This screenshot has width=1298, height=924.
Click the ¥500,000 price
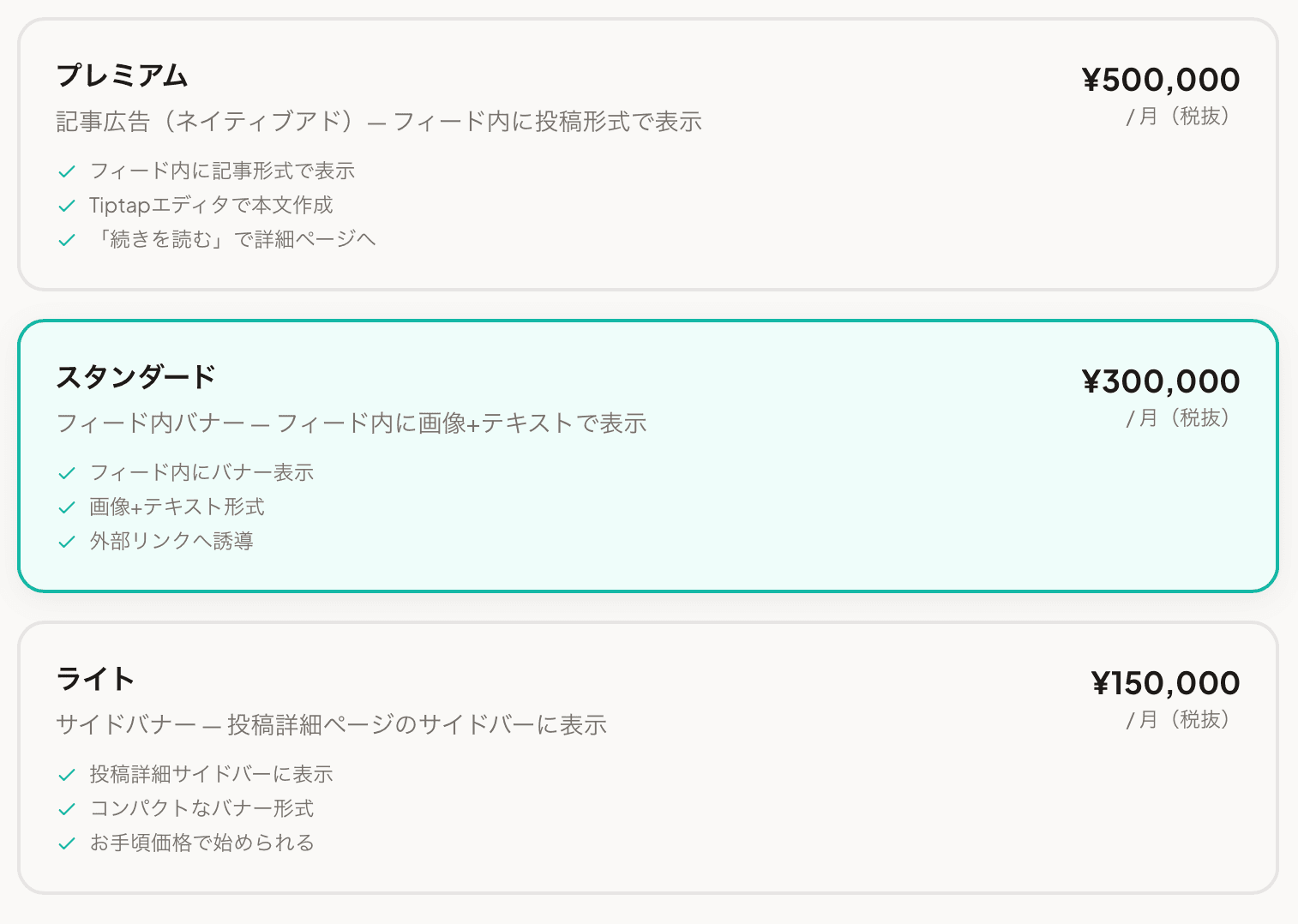point(1161,80)
